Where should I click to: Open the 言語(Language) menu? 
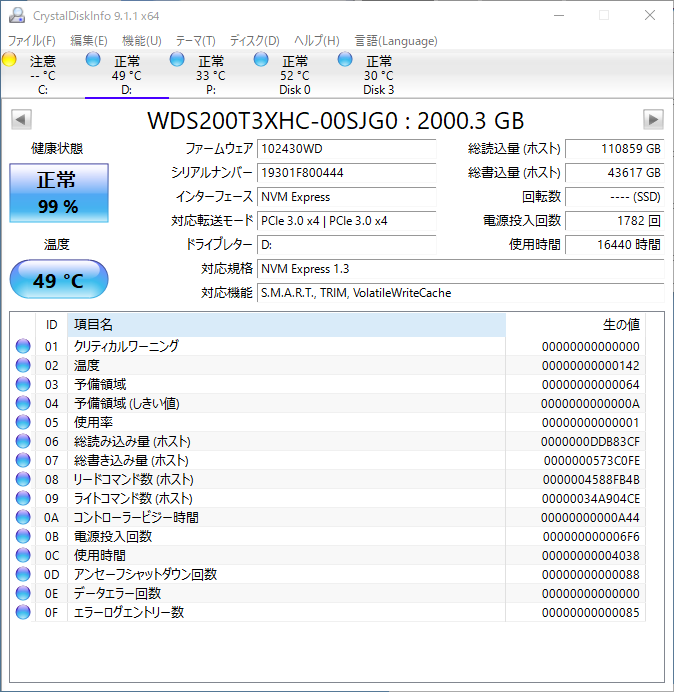396,41
